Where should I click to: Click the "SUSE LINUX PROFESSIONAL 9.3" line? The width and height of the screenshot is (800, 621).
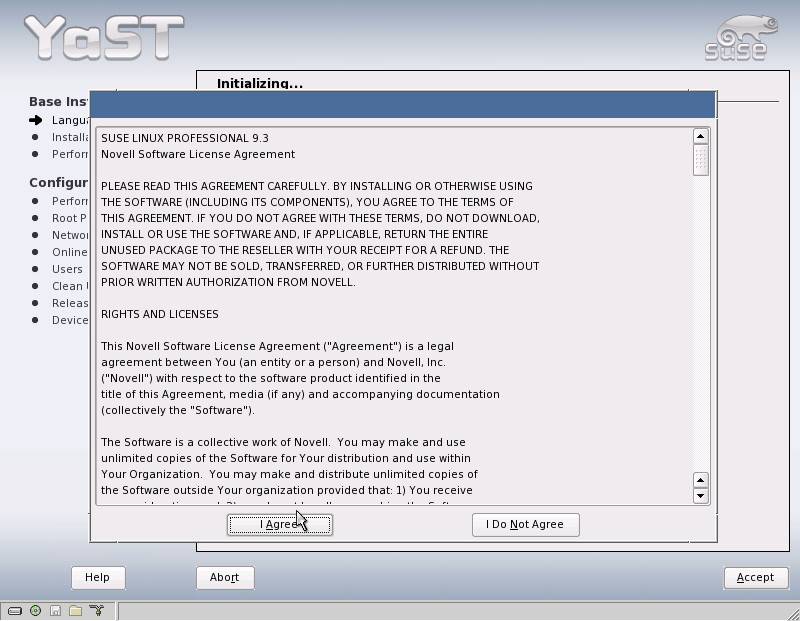[185, 138]
